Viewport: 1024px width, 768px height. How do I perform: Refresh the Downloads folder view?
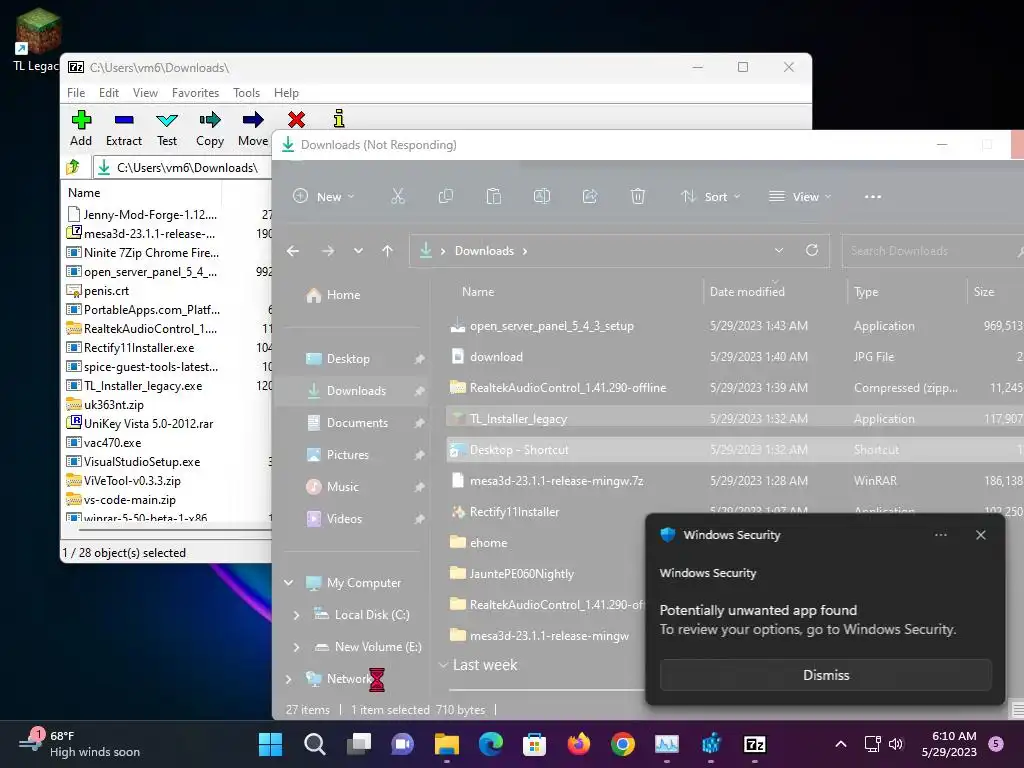coord(812,250)
